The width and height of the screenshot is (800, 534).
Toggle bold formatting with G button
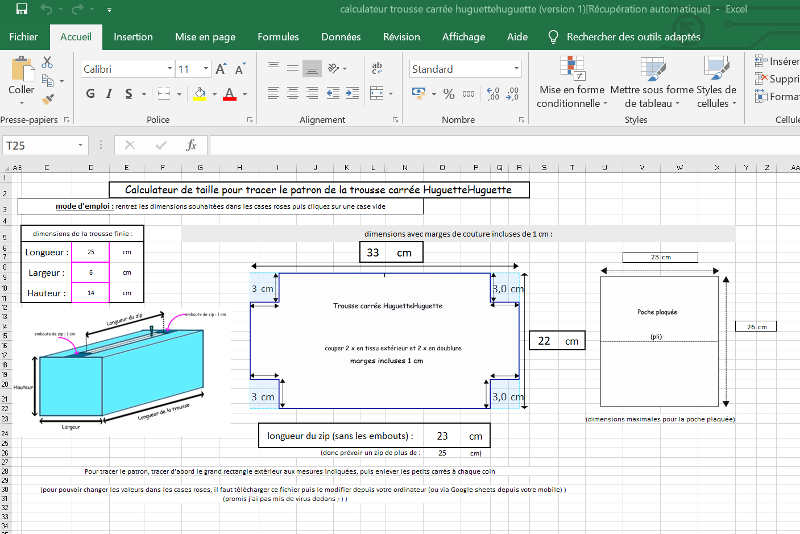coord(90,94)
